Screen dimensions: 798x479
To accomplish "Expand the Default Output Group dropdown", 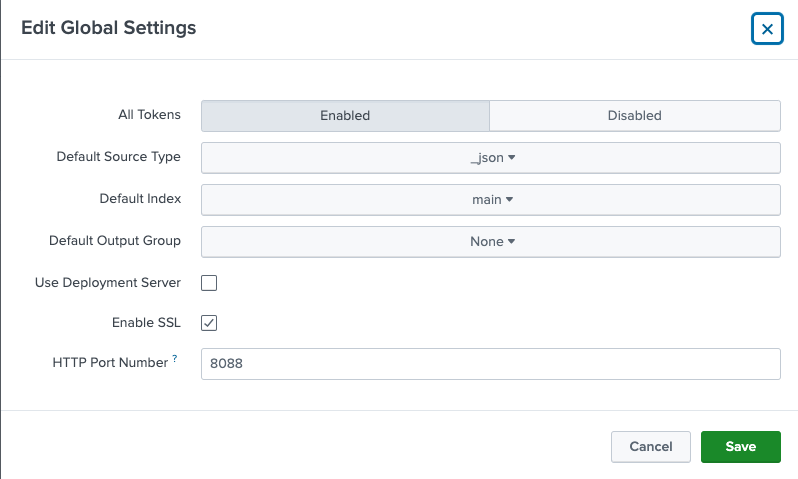I will click(490, 242).
